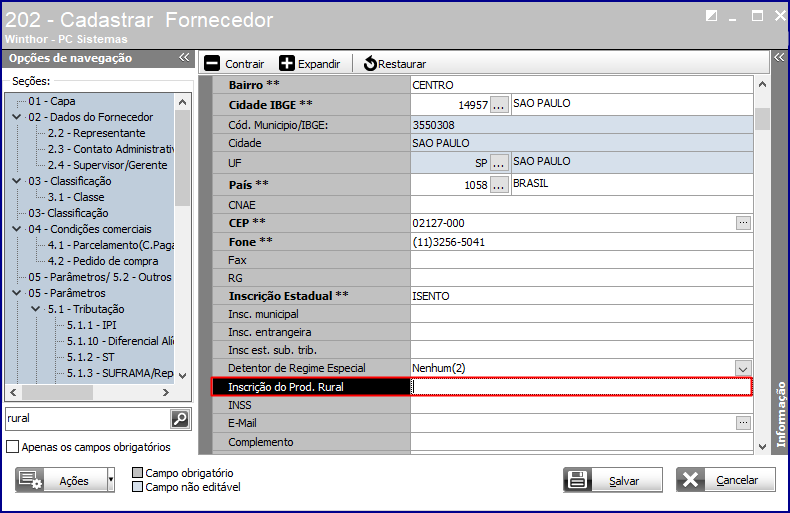
Task: Click the Inscrição do Prod. Rural field
Action: [x=582, y=387]
